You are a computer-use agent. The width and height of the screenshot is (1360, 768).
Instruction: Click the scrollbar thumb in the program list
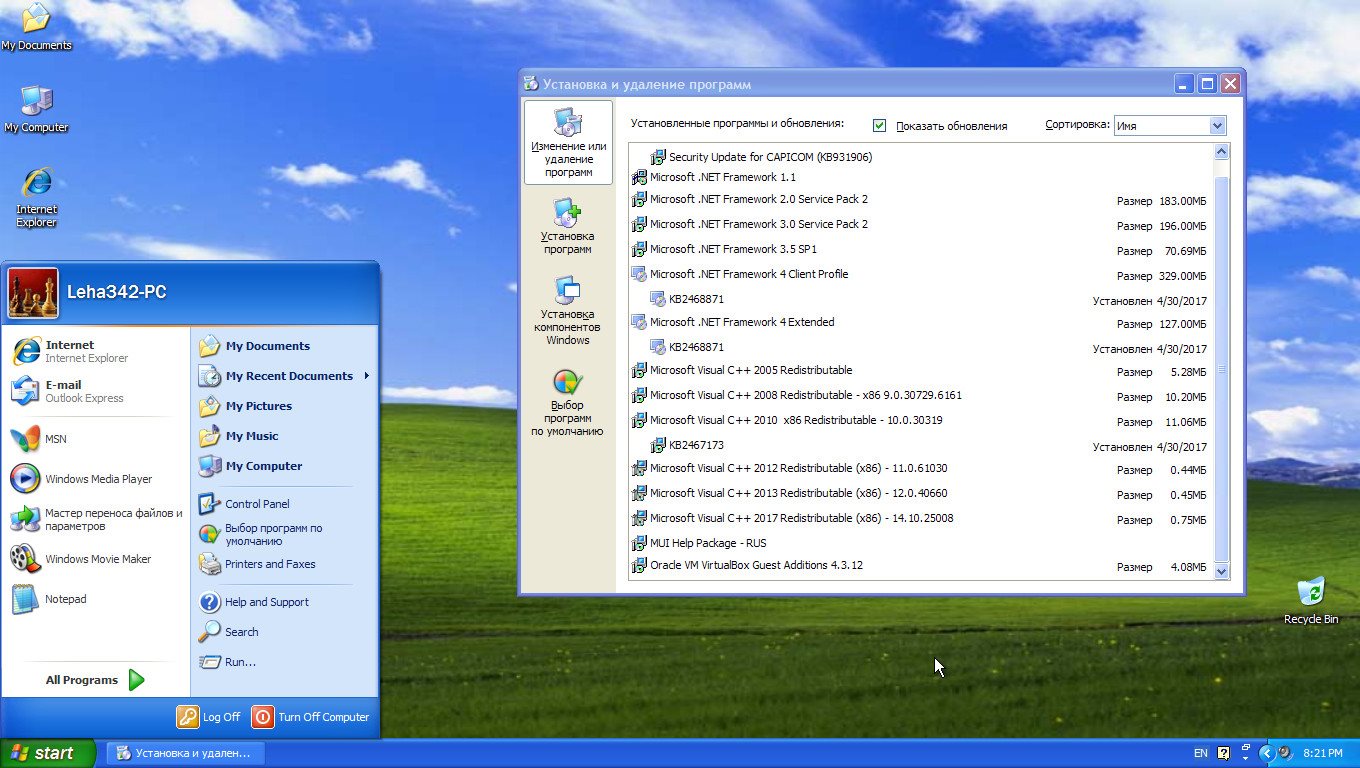[x=1221, y=369]
